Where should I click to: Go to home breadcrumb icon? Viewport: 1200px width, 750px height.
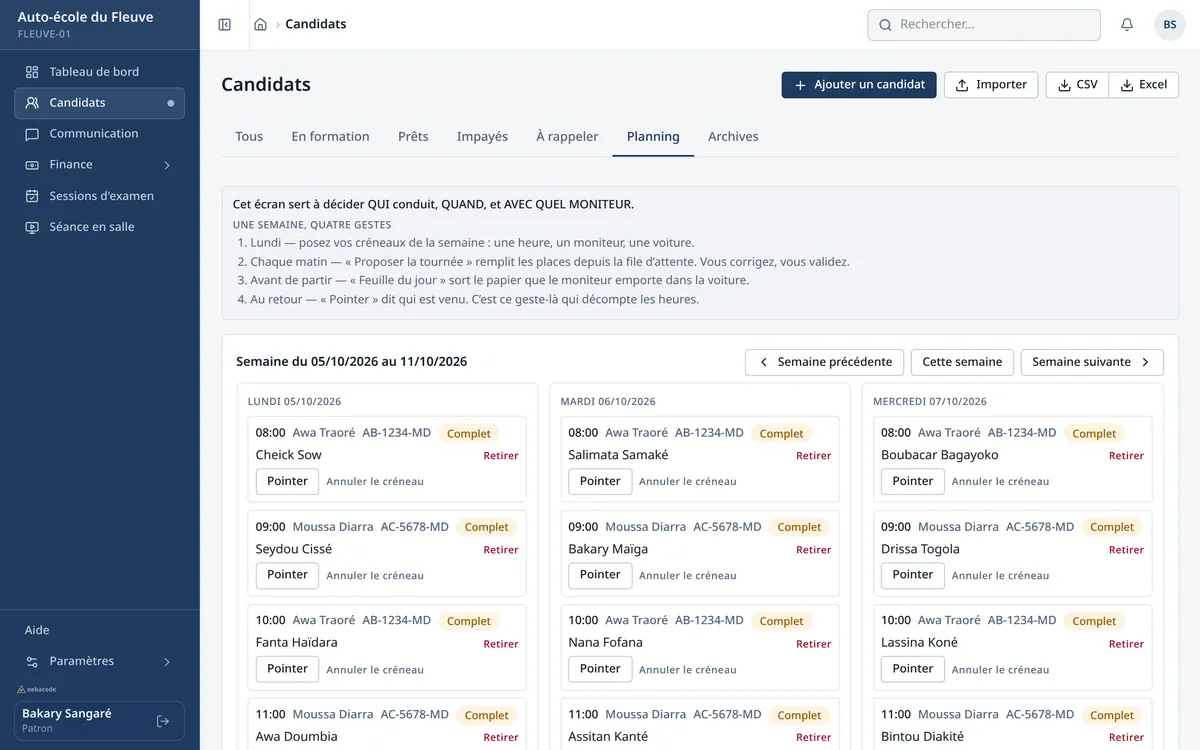click(x=260, y=25)
